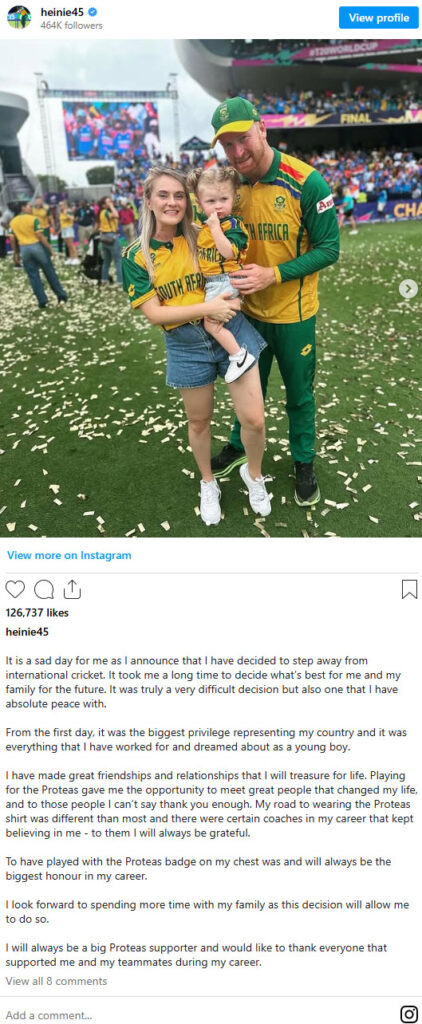
Task: Click the share upload icon
Action: pos(73,590)
